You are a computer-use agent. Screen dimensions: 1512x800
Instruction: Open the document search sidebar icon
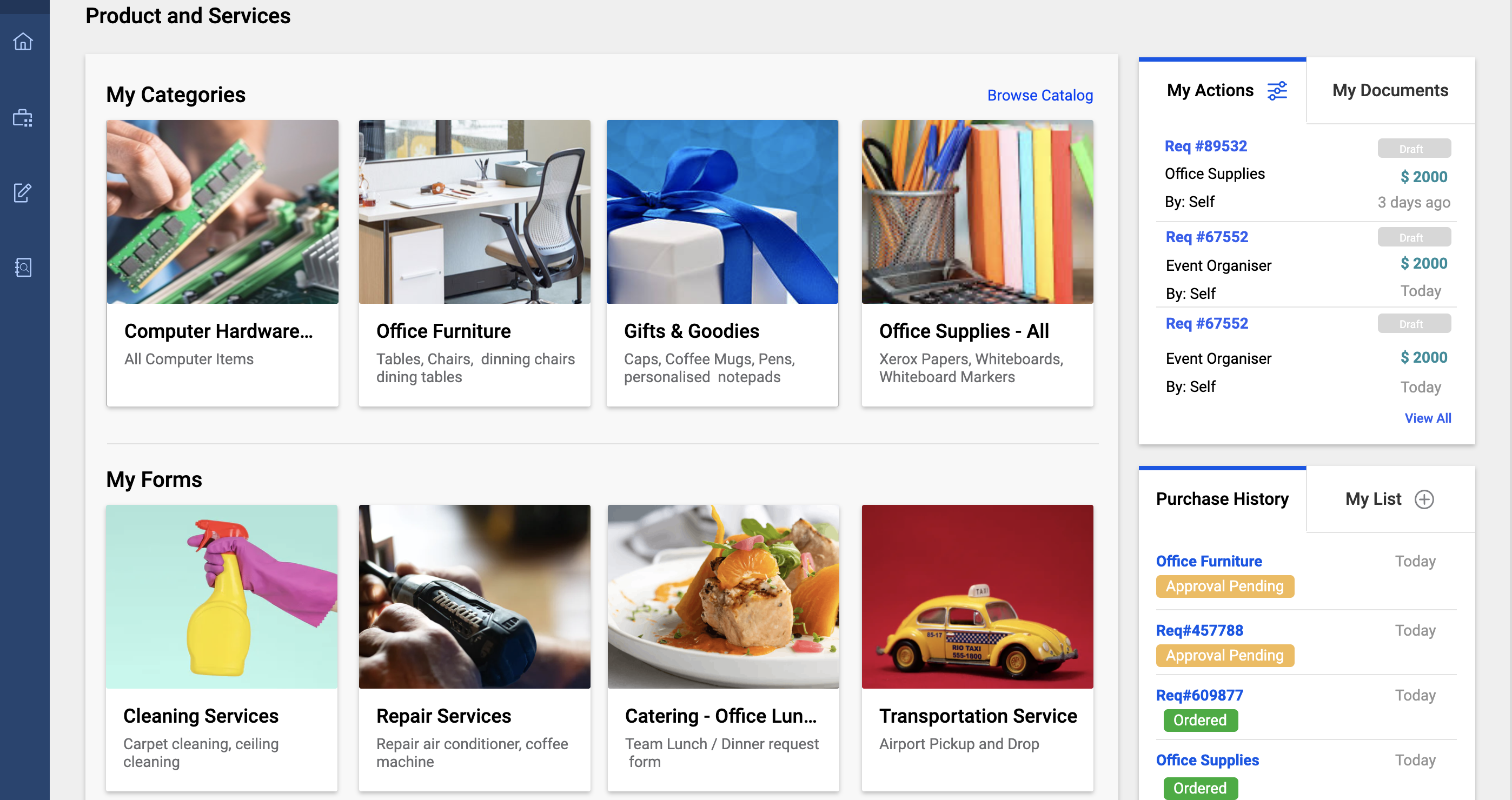pos(23,268)
